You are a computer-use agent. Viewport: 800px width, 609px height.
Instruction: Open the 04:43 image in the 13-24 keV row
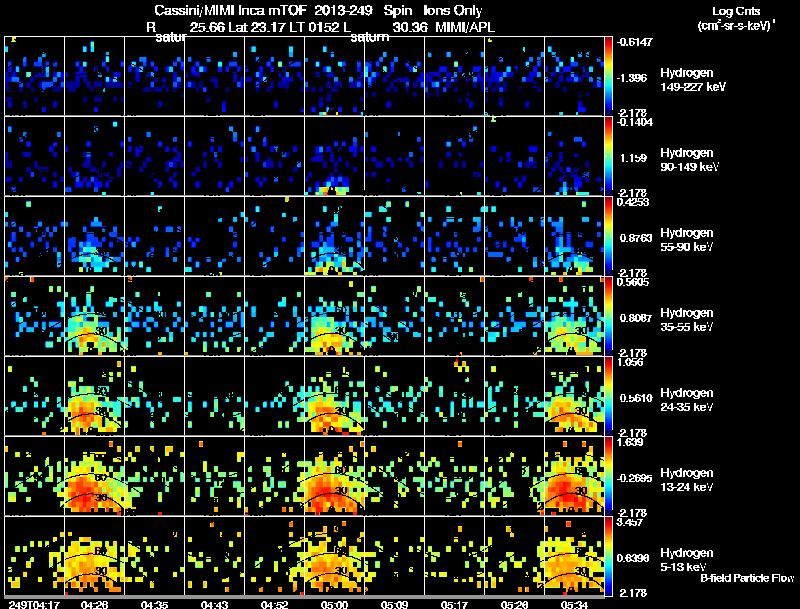[214, 476]
